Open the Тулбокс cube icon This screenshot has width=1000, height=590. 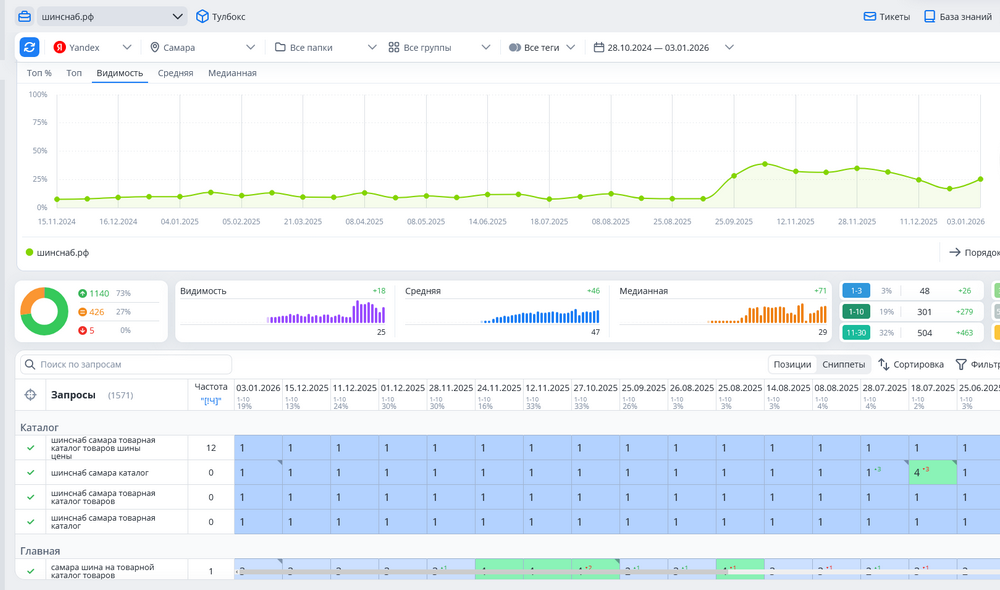202,17
